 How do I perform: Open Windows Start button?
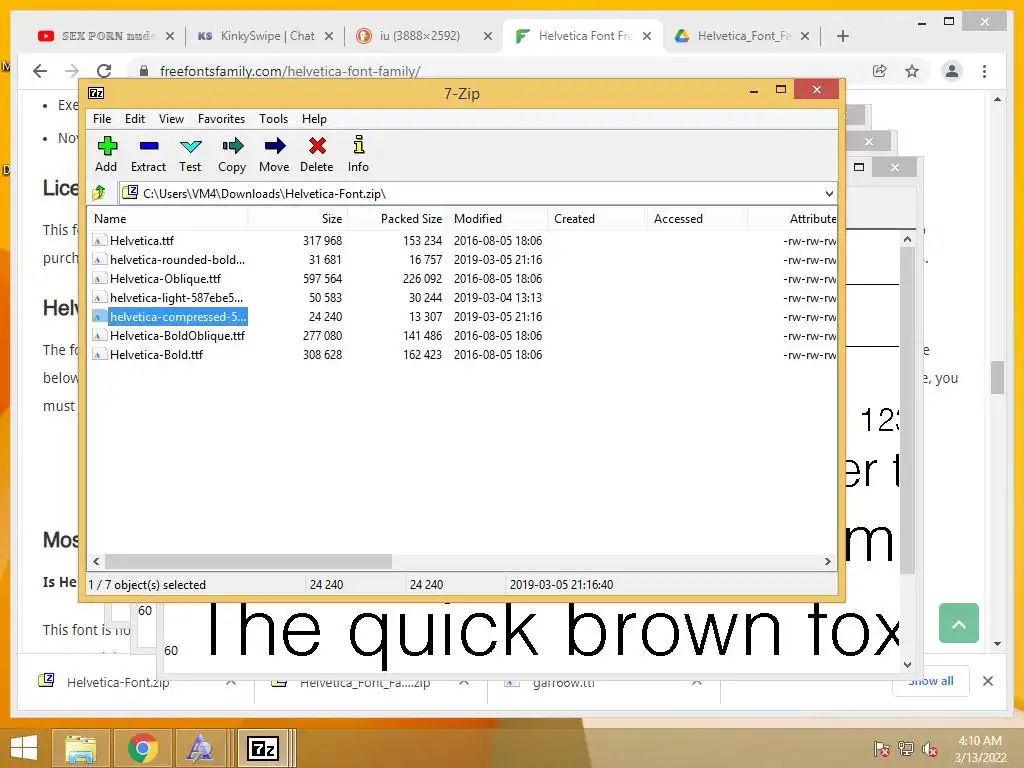tap(24, 748)
